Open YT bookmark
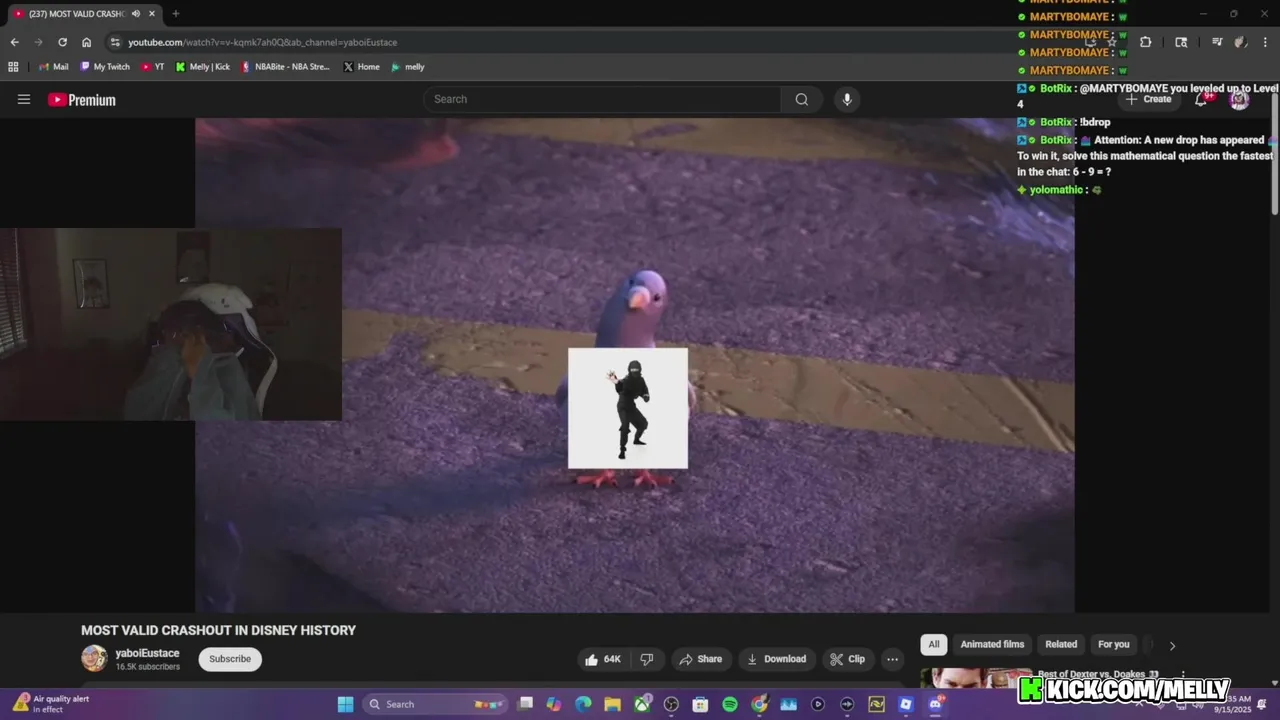The width and height of the screenshot is (1280, 720). point(153,67)
